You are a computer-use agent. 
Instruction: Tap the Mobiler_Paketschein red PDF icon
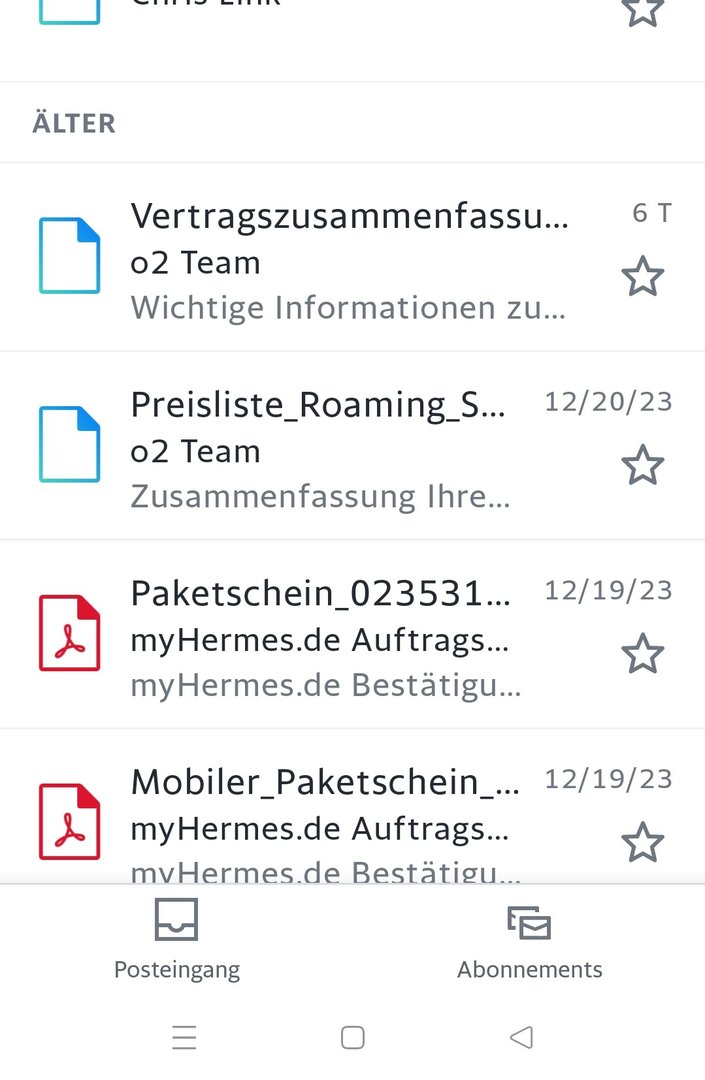pyautogui.click(x=70, y=822)
